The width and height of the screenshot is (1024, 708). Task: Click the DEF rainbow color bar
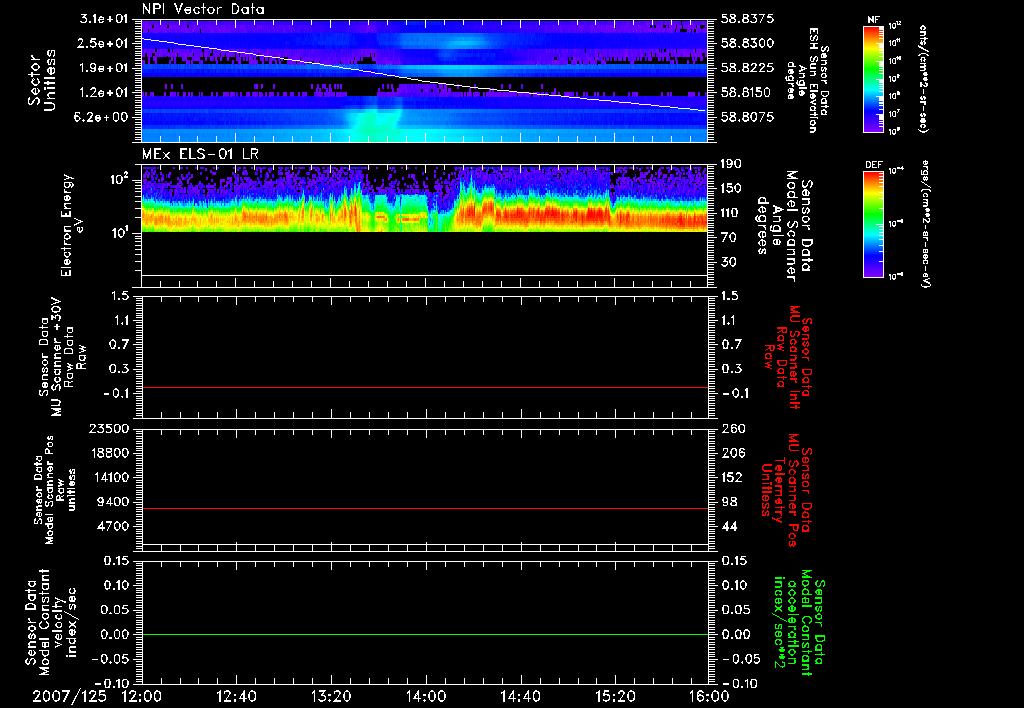tap(873, 225)
